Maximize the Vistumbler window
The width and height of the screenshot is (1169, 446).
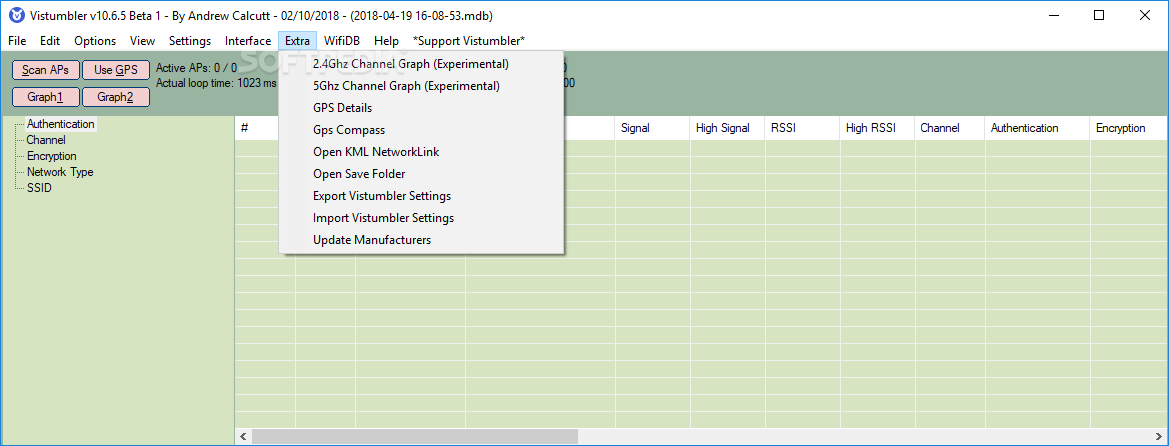click(1099, 15)
